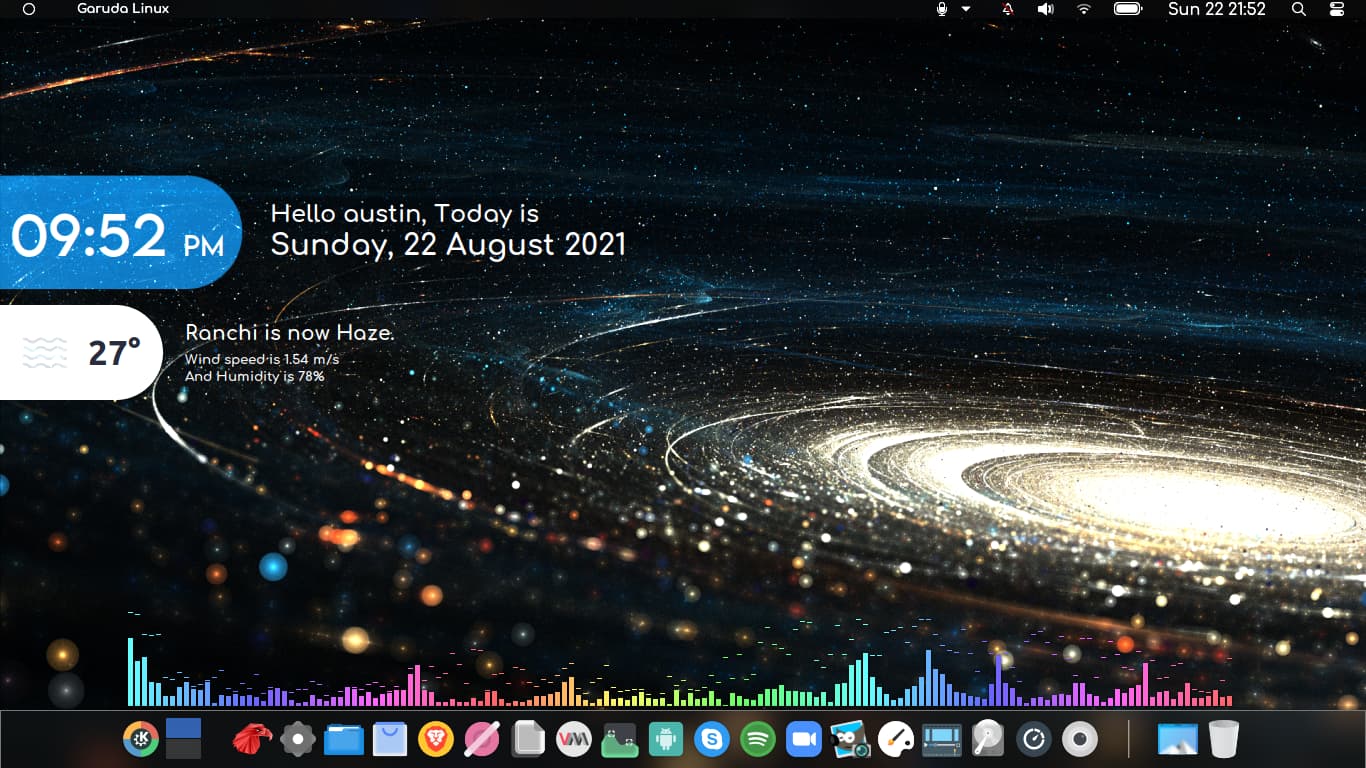
Task: Launch the paint palette drawing app
Action: pyautogui.click(x=895, y=739)
